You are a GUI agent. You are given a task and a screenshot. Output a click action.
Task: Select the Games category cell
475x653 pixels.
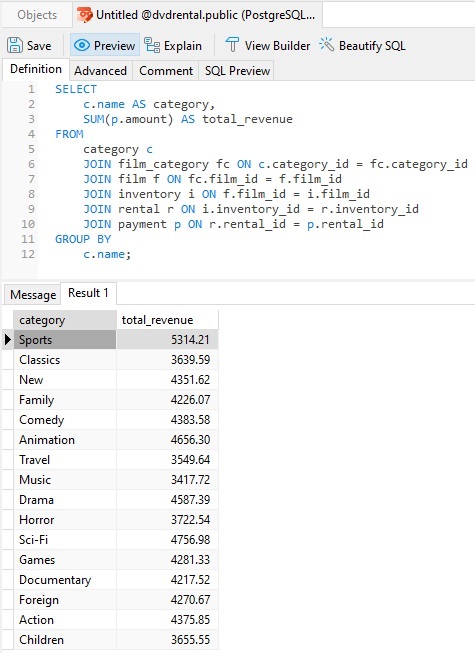(65, 559)
